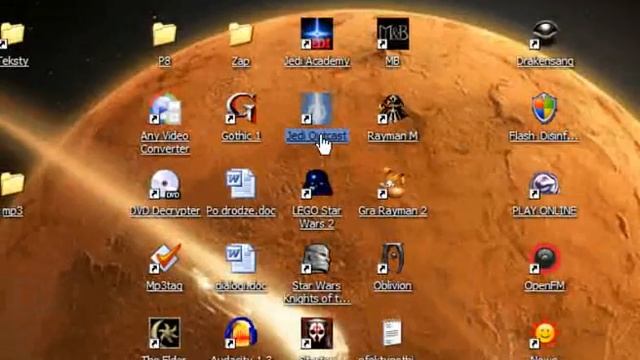Click the "Gothic 1" label text
The width and height of the screenshot is (640, 360).
(x=241, y=136)
